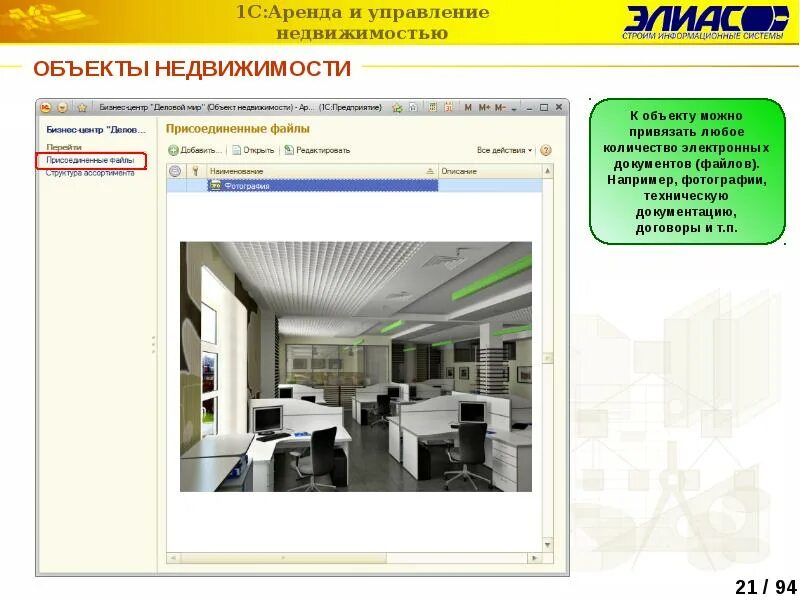Open the calendar icon in the title bar
The height and width of the screenshot is (600, 800).
448,107
